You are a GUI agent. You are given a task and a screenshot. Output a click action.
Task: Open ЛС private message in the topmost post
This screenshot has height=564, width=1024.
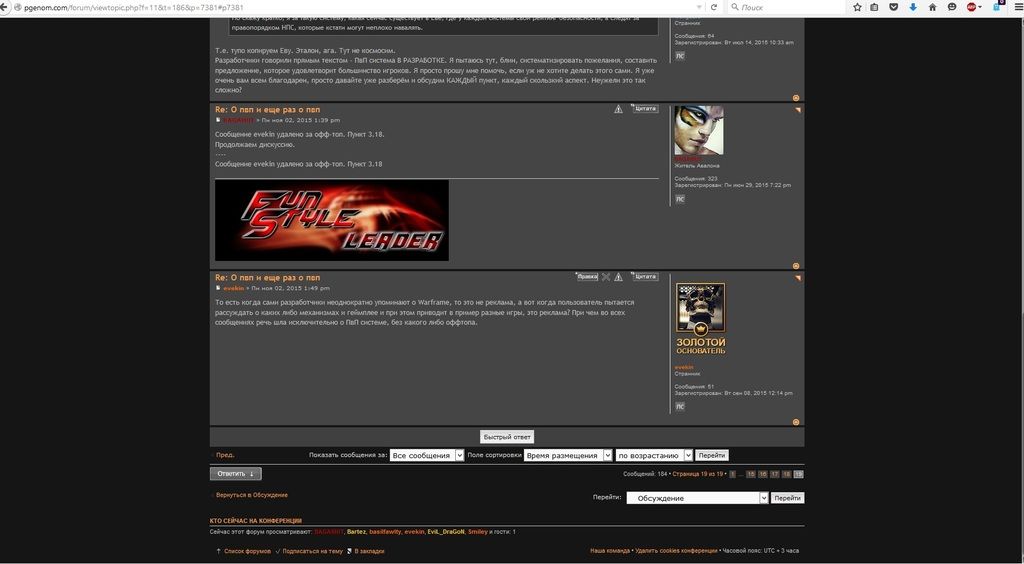pyautogui.click(x=680, y=56)
